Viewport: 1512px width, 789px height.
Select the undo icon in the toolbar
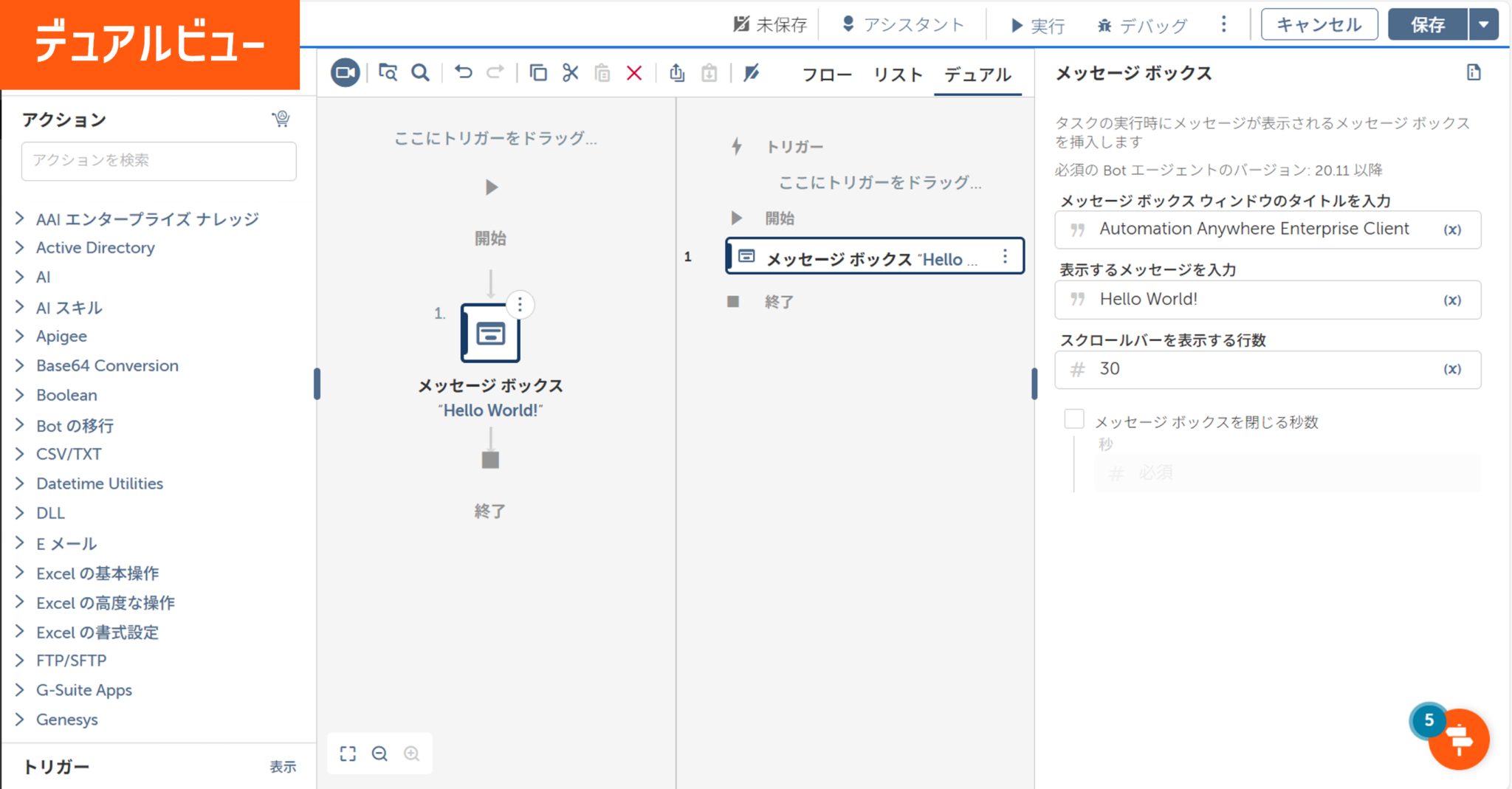462,72
